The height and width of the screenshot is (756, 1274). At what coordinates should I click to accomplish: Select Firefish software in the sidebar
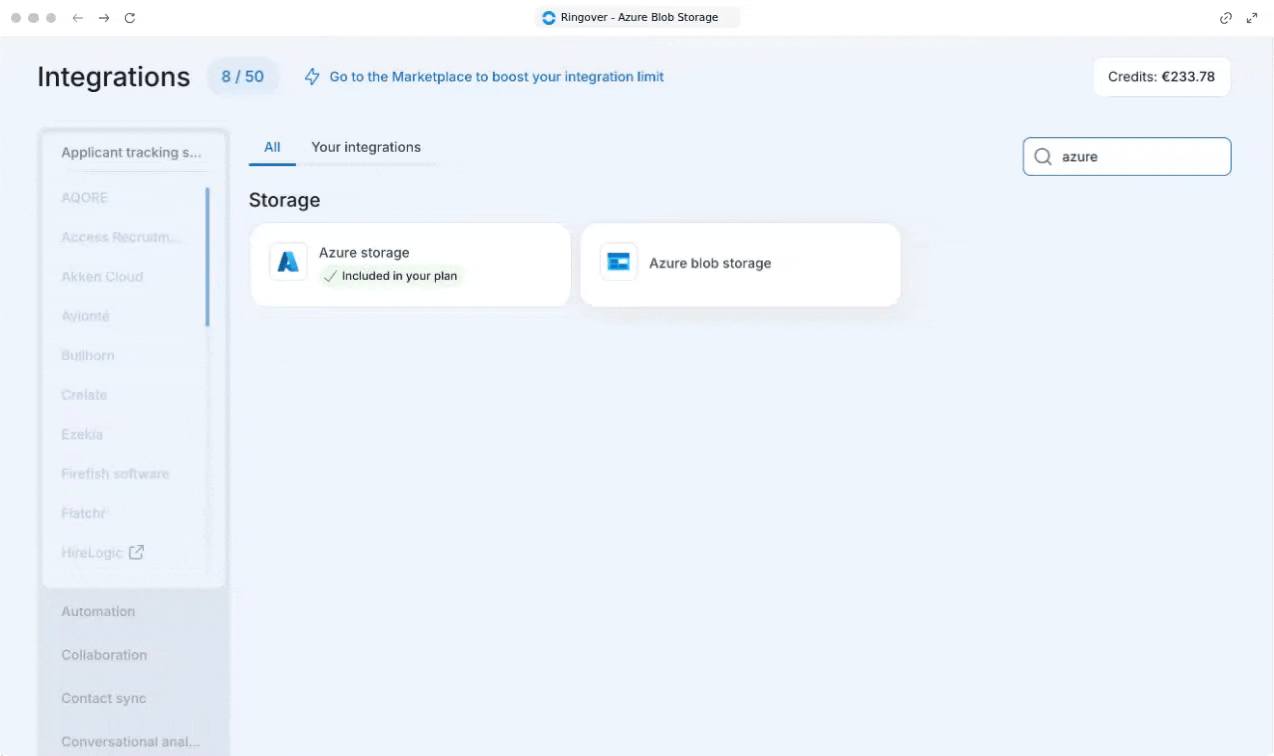[x=115, y=474]
